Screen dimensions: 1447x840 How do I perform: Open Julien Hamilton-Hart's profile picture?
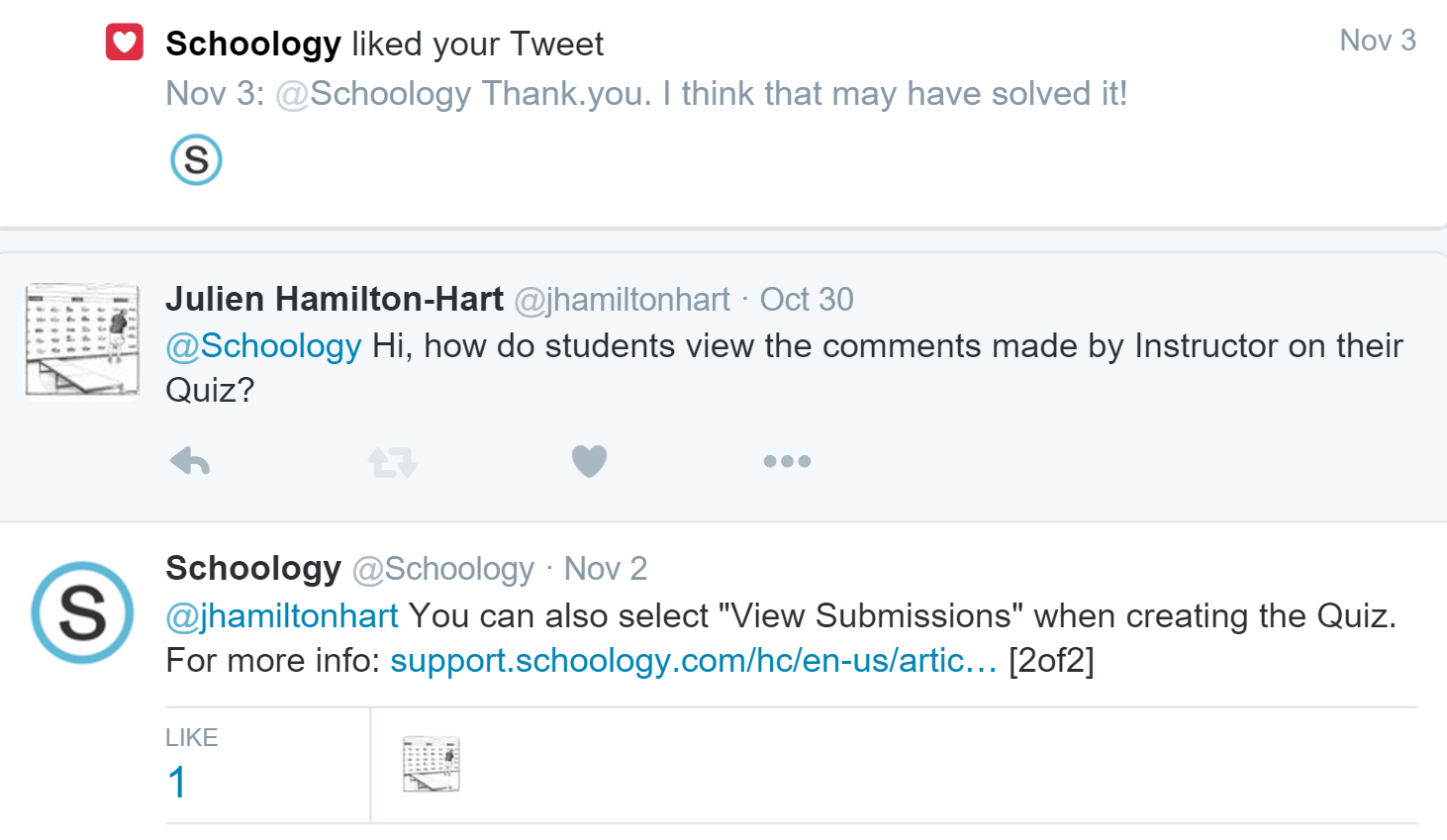pos(82,340)
